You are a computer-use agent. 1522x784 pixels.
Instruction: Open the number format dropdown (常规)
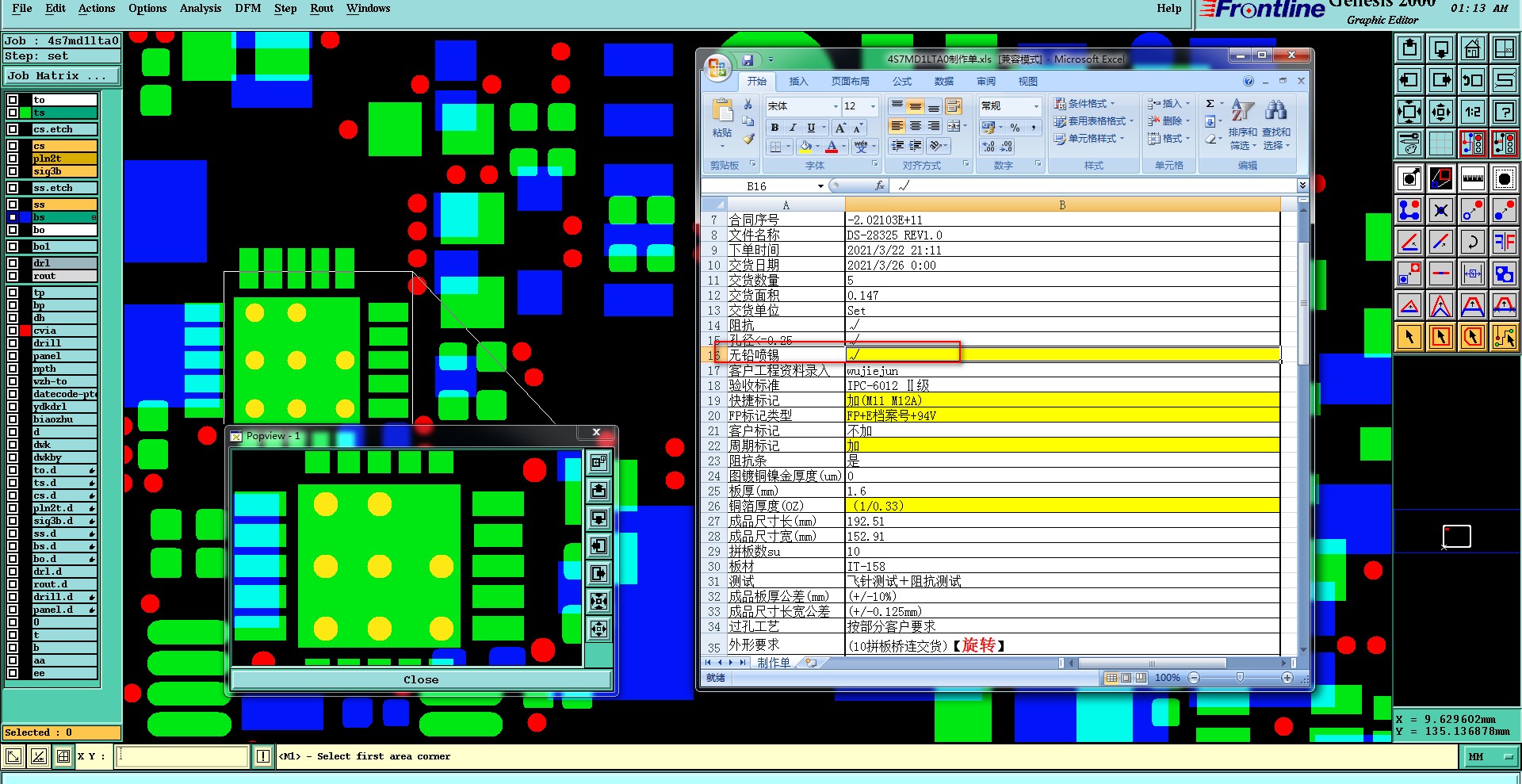coord(1036,106)
